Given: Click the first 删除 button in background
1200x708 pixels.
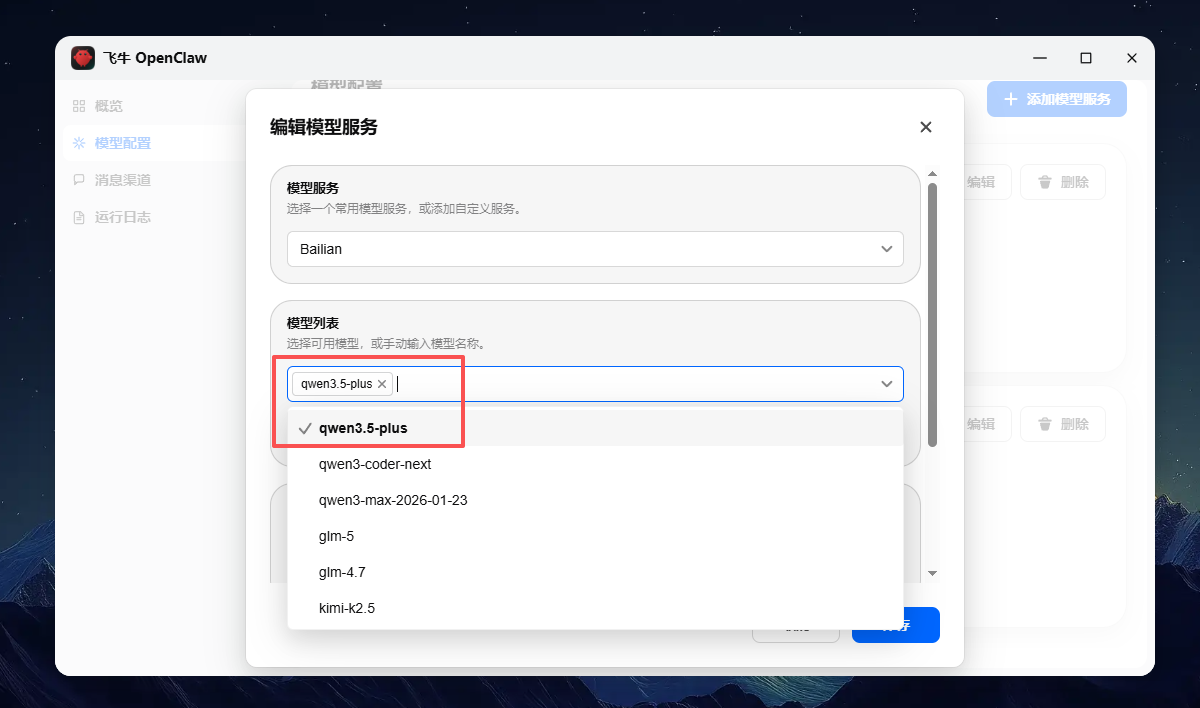Looking at the screenshot, I should click(x=1063, y=182).
